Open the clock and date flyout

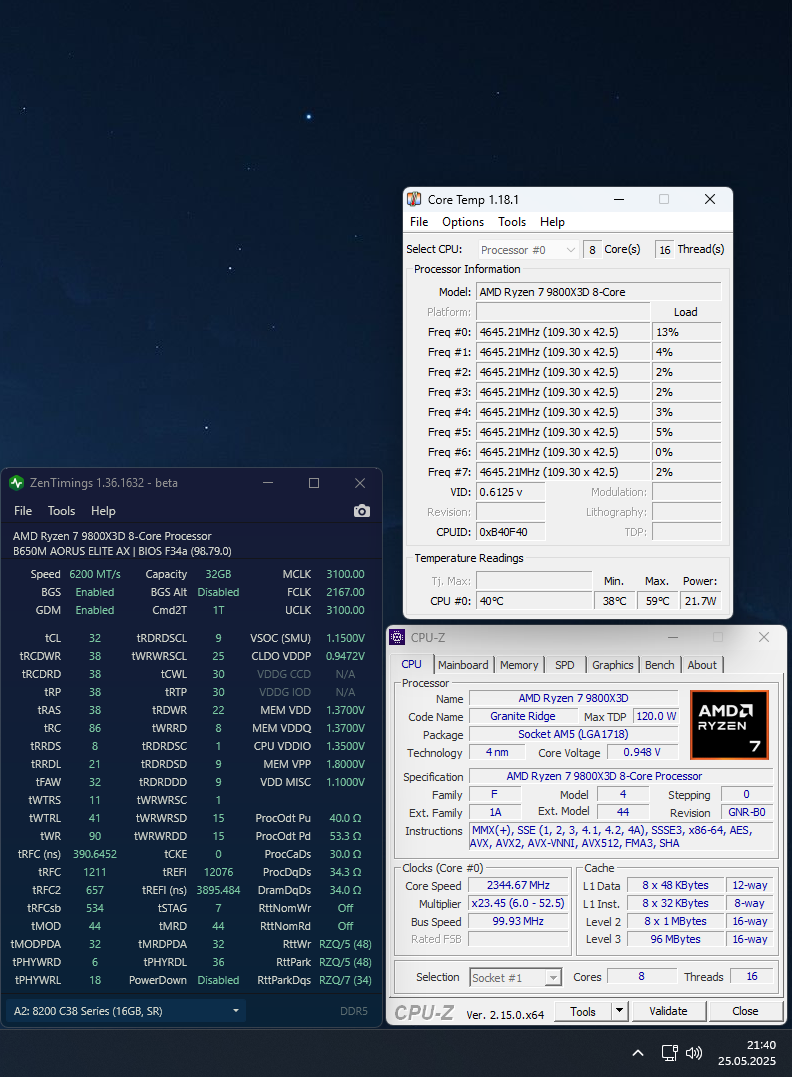point(747,1052)
